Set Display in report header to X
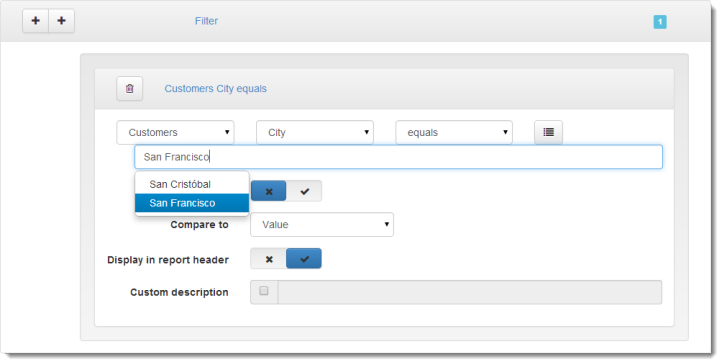The image size is (722, 364). 269,259
